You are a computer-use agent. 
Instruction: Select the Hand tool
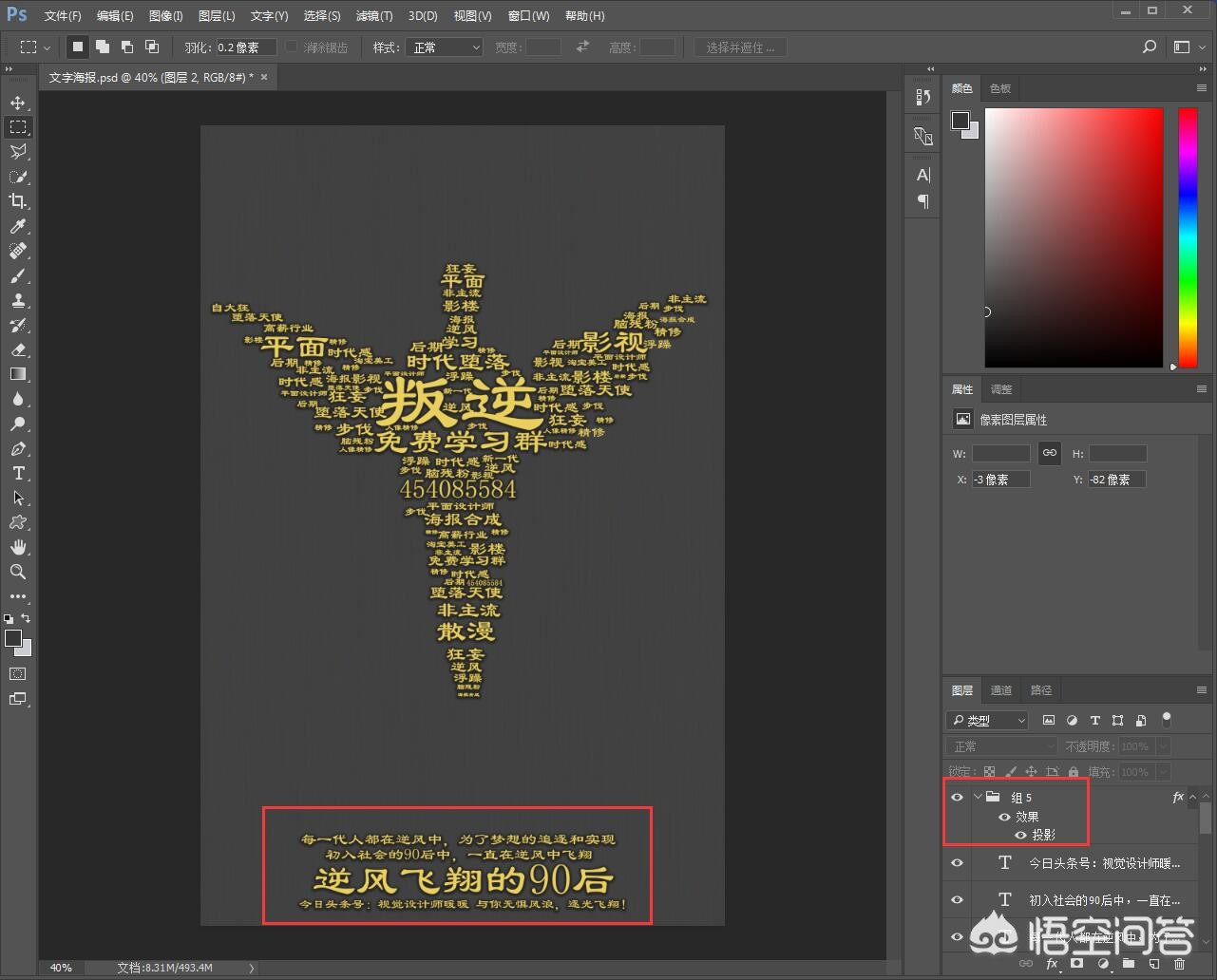pos(18,547)
